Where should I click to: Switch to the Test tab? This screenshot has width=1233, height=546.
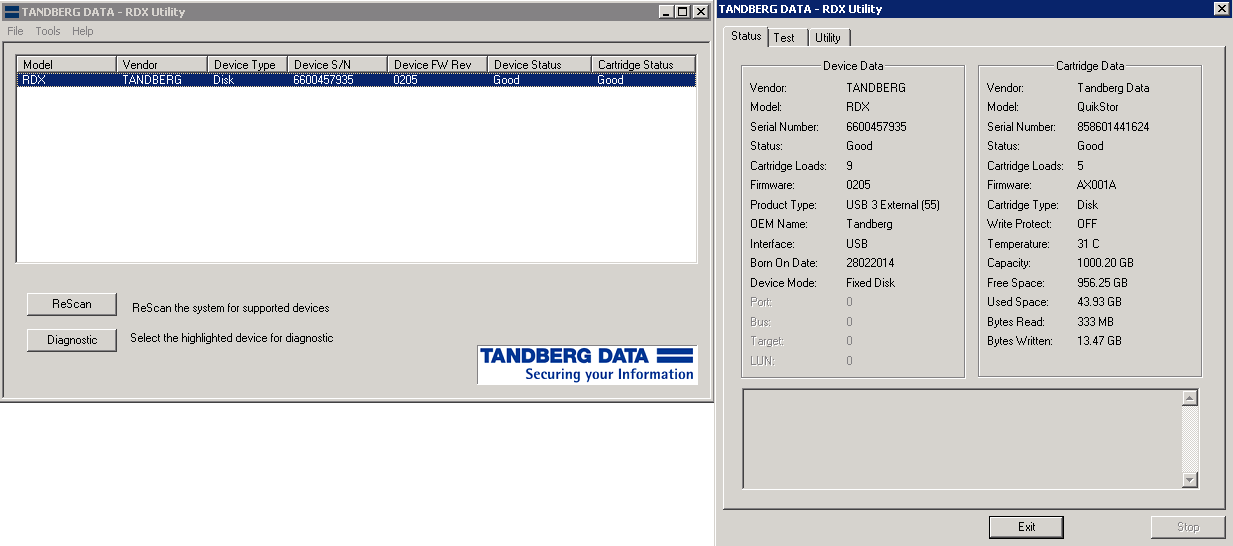click(x=785, y=38)
